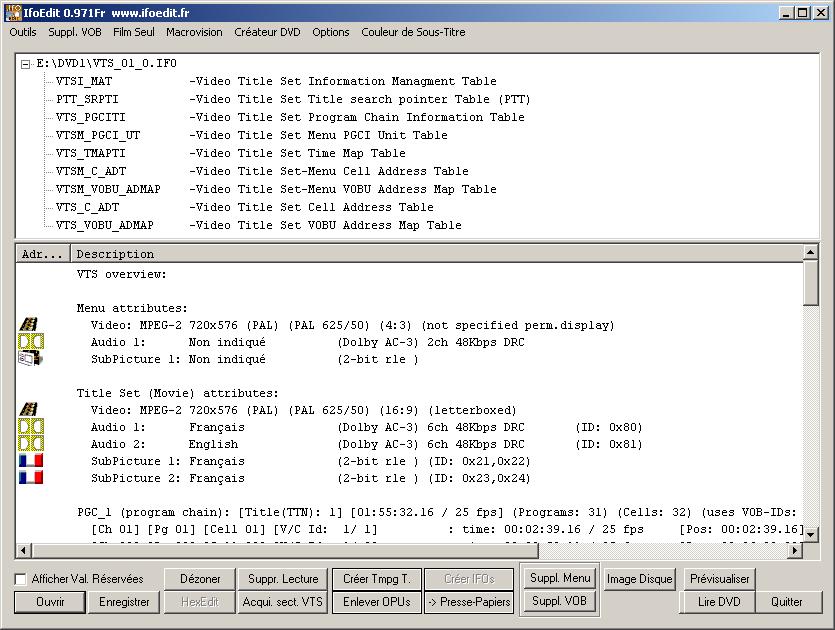Screen dimensions: 835x630
Task: Click the subpicture icon beside Non indiqué SubPicture 1
Action: pyautogui.click(x=29, y=358)
